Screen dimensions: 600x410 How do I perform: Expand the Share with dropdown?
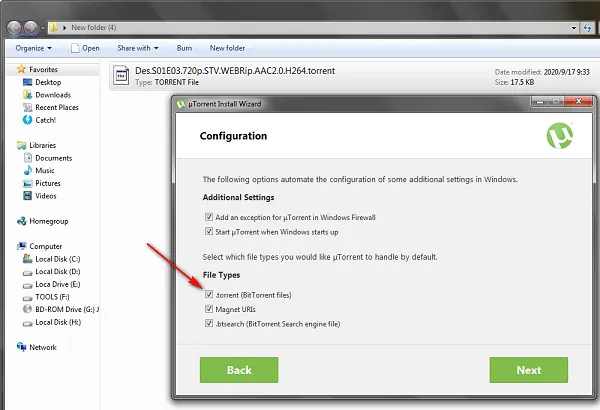[138, 48]
